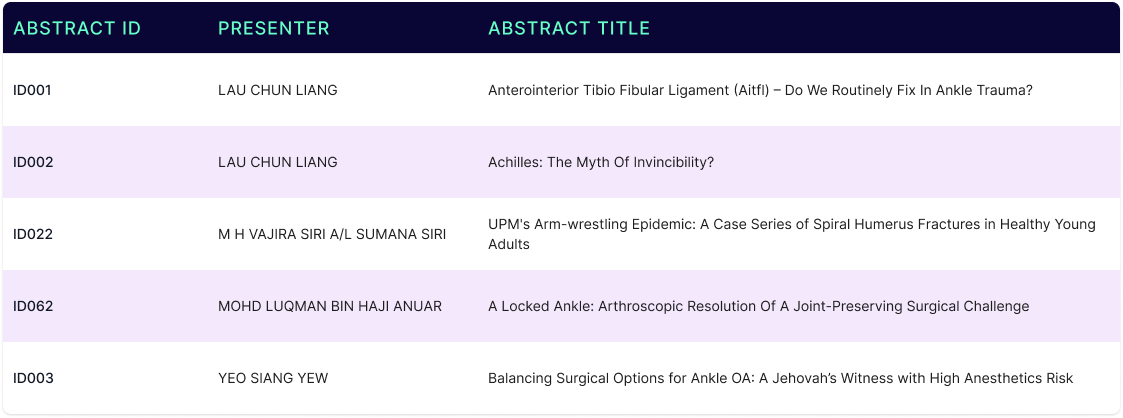Click the ABSTRACT ID column header
1123x418 pixels.
click(x=77, y=29)
